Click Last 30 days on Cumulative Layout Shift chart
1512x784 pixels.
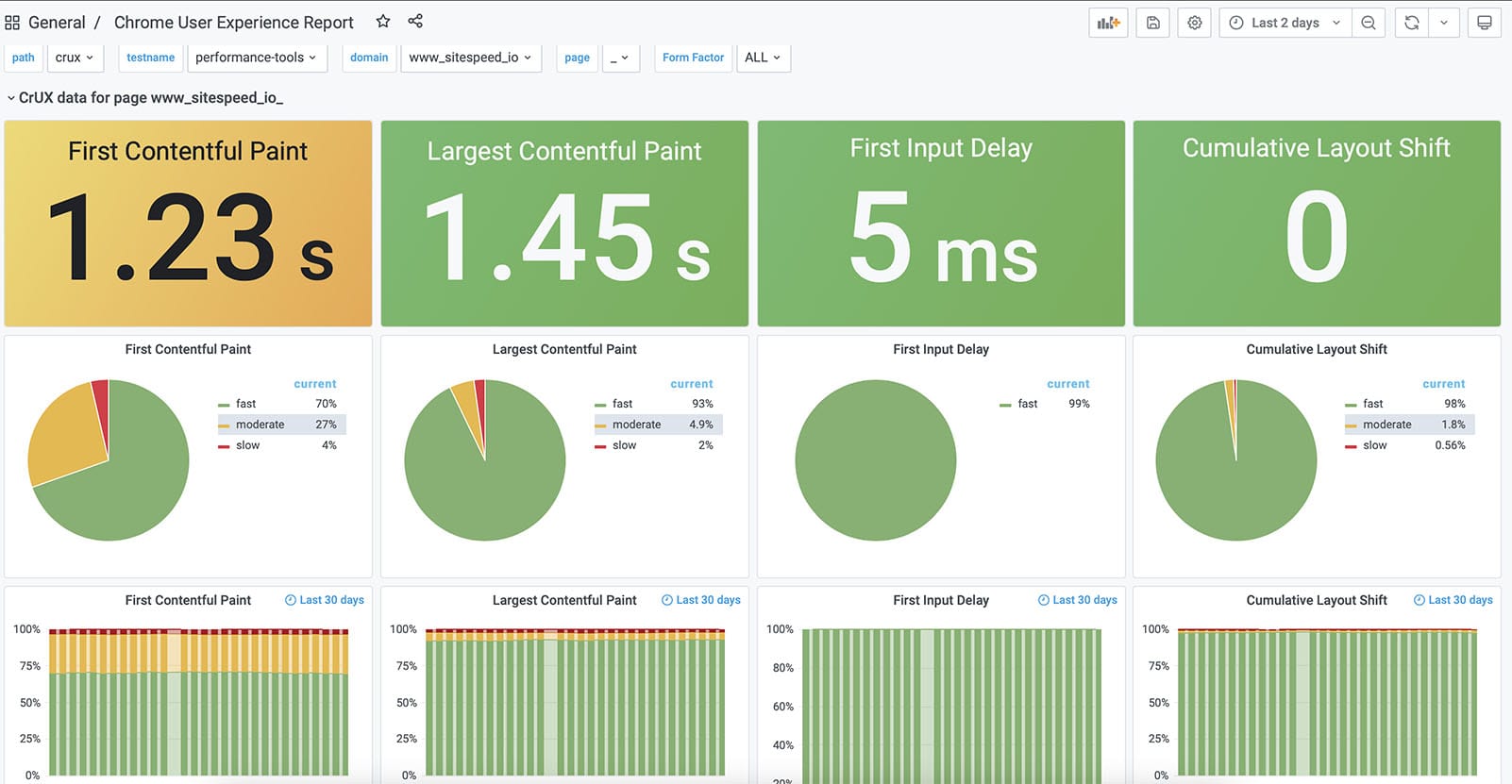tap(1453, 600)
